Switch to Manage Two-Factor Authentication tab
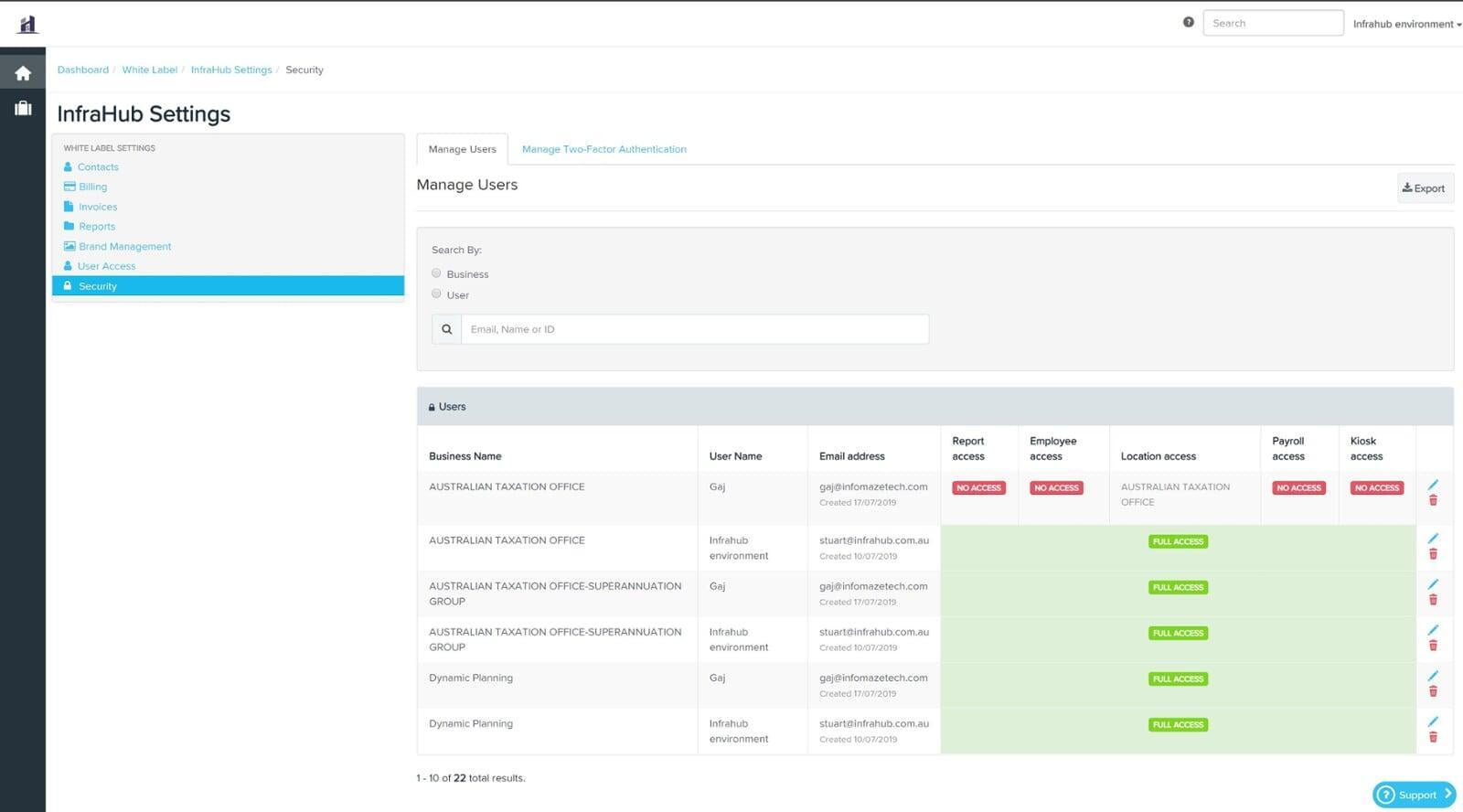 pyautogui.click(x=603, y=149)
